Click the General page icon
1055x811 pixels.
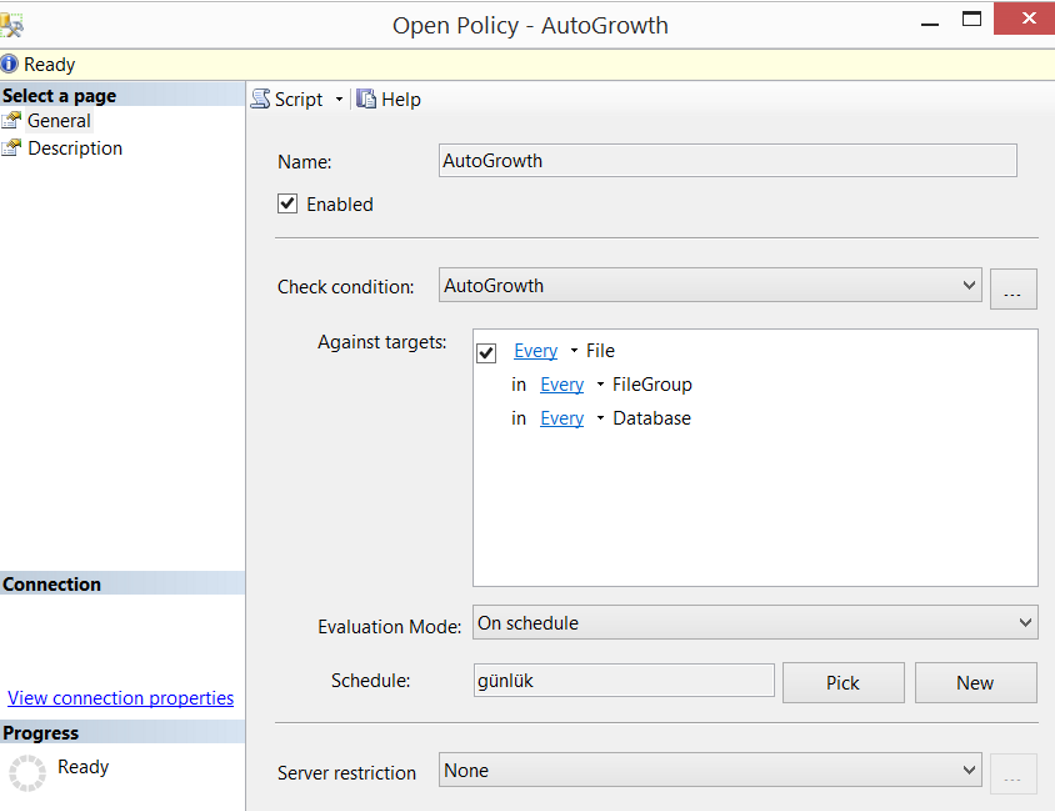coord(11,120)
